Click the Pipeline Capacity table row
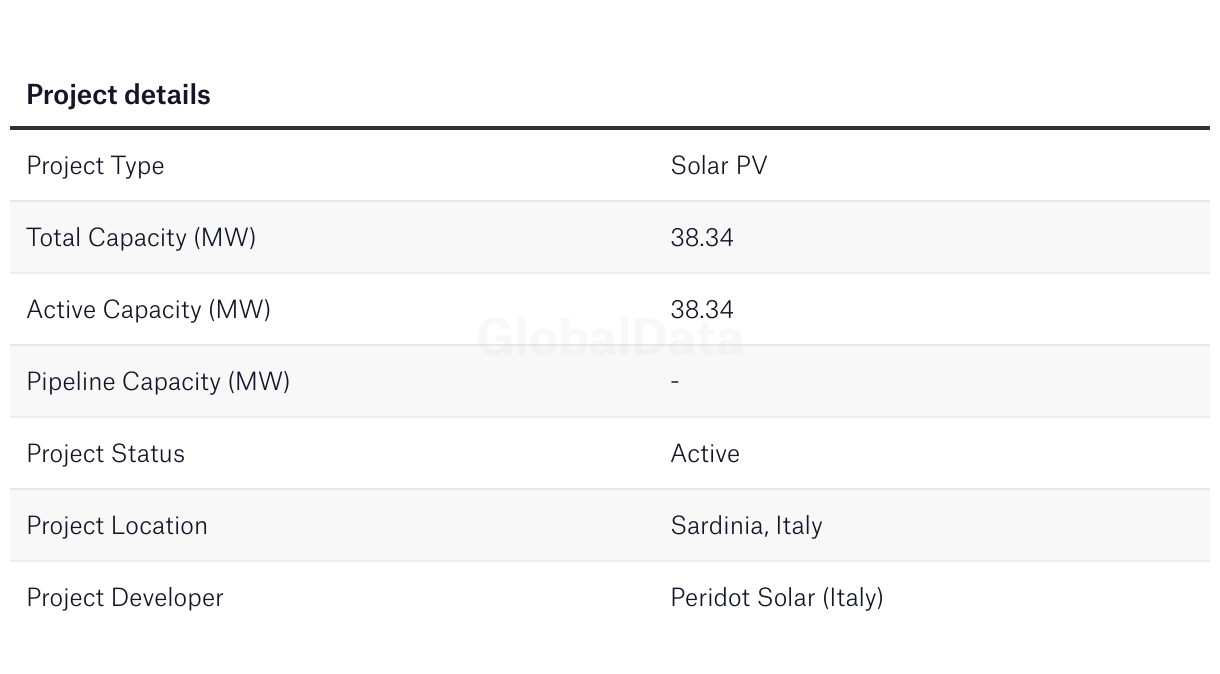The height and width of the screenshot is (674, 1220). 610,382
